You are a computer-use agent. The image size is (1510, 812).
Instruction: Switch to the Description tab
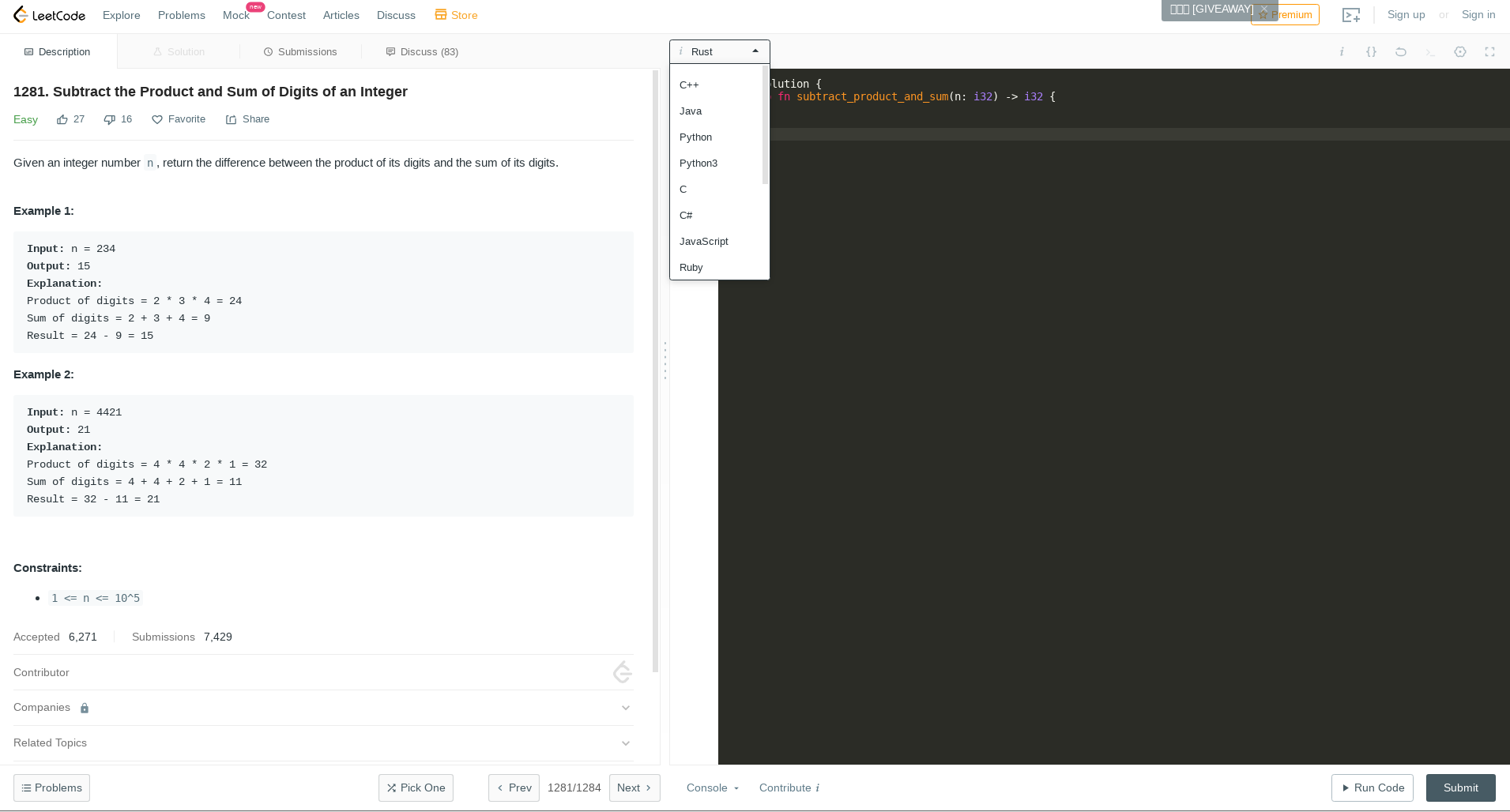58,51
